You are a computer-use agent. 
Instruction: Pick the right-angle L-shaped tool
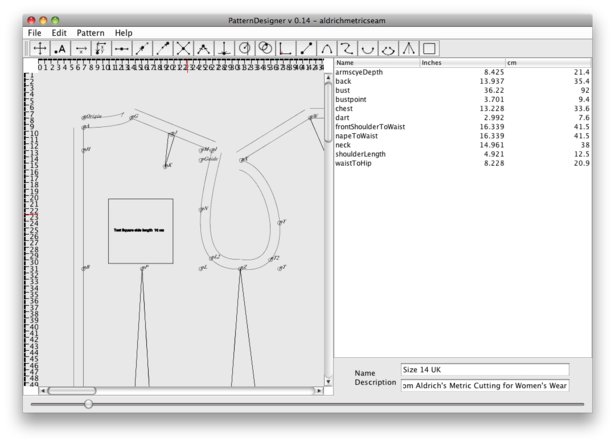coord(286,49)
